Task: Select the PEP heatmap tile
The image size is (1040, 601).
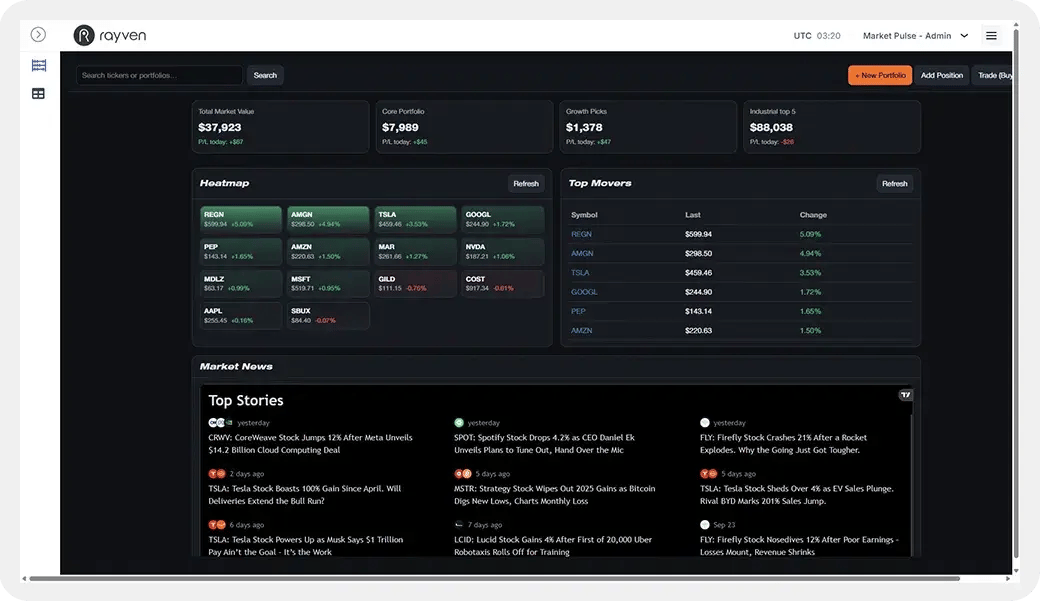Action: coord(241,251)
